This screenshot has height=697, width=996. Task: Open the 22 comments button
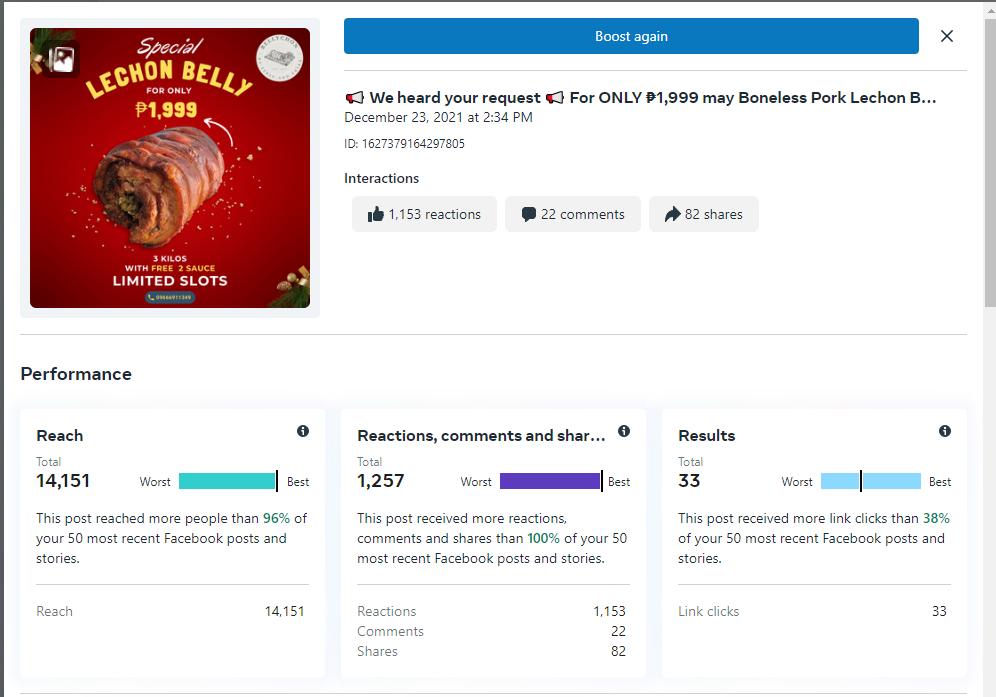tap(573, 214)
